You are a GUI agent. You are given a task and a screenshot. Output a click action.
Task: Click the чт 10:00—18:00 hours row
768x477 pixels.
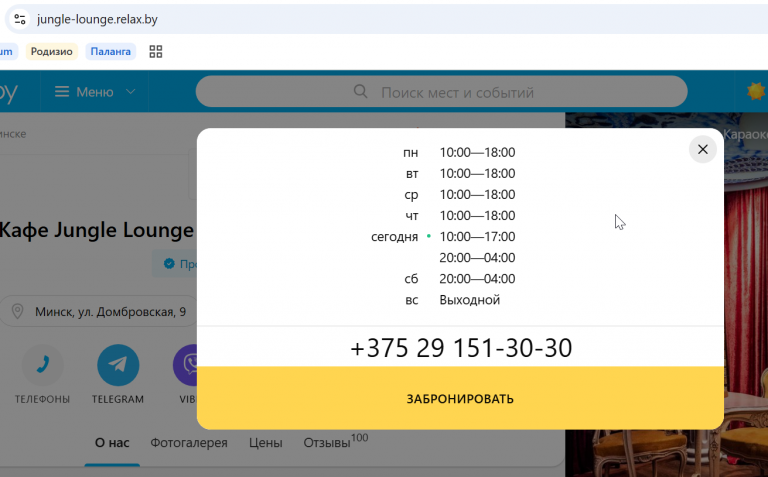[460, 215]
